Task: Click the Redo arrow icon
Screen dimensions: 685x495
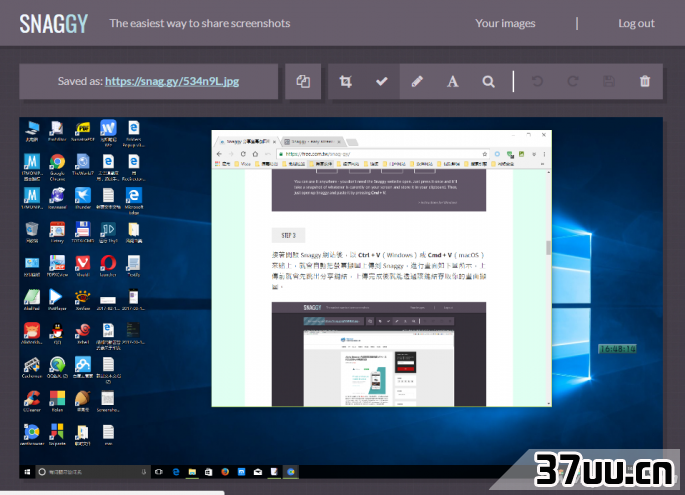Action: point(573,81)
